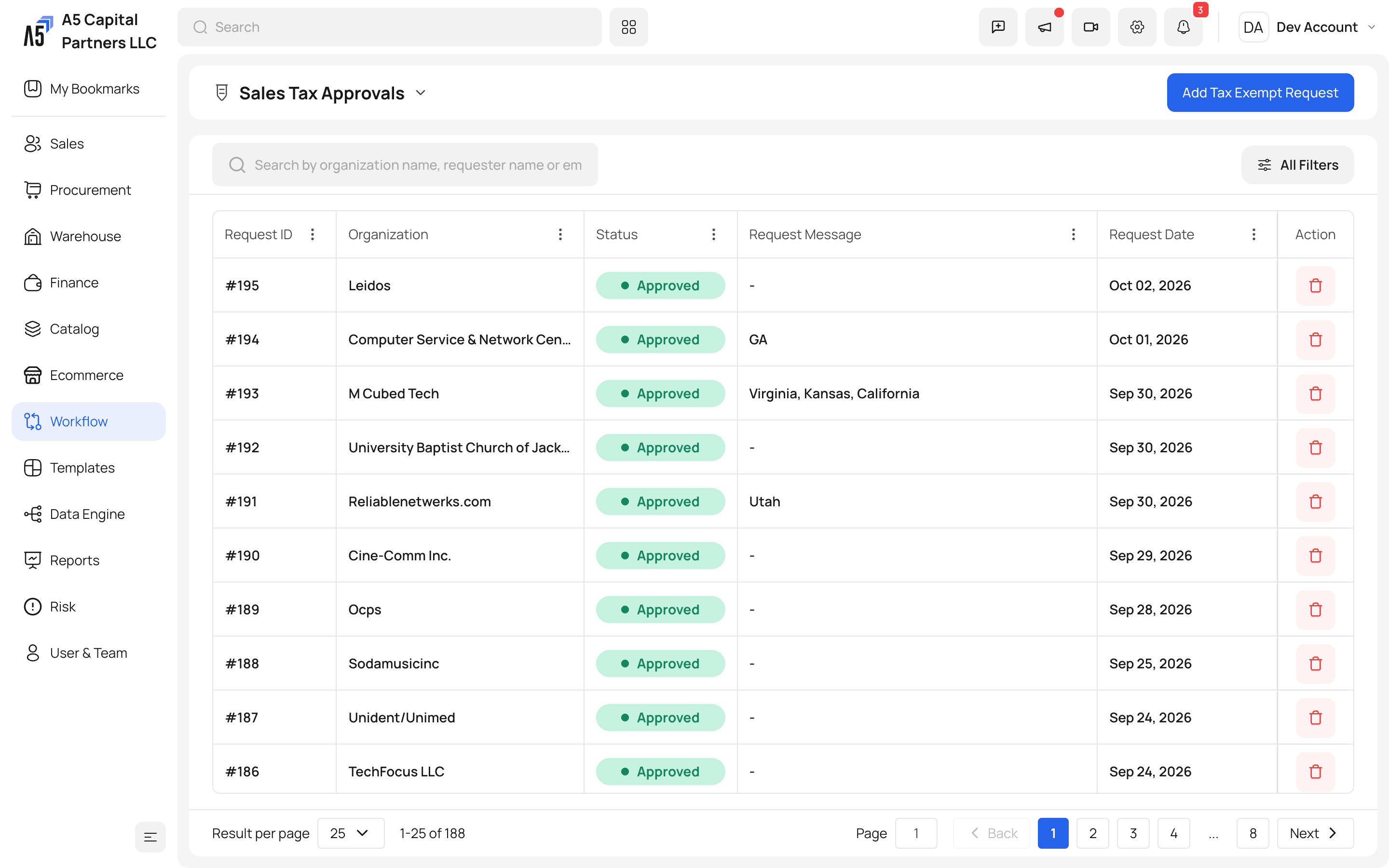The width and height of the screenshot is (1389, 868).
Task: Go to the Next page
Action: coord(1315,833)
